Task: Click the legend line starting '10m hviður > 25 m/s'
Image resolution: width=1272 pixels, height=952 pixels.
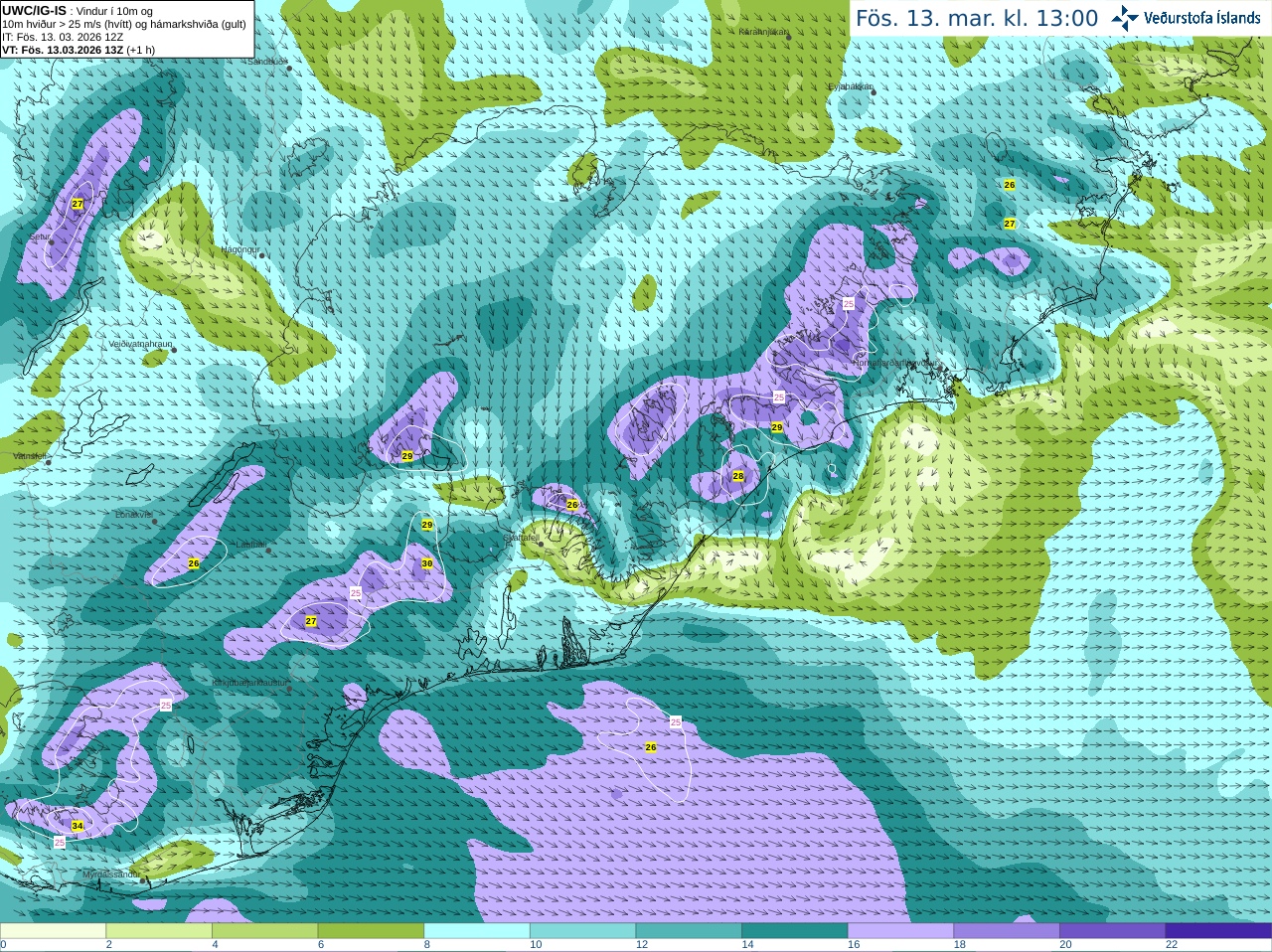Action: tap(124, 24)
